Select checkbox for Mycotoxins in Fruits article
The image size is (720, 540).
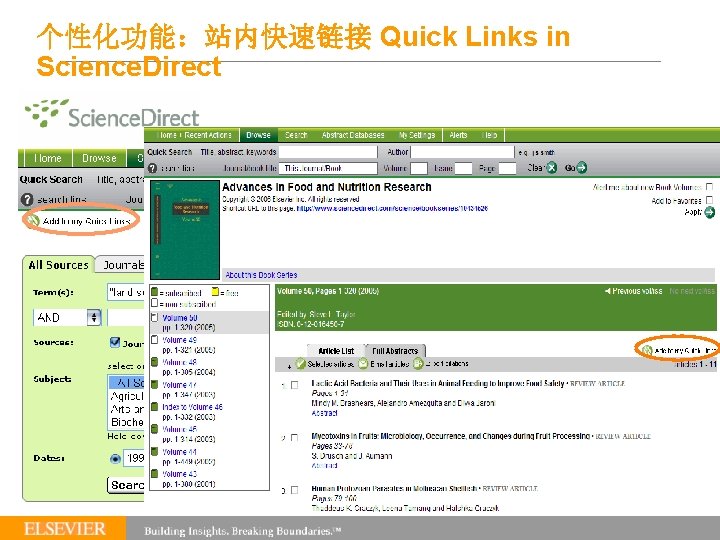[x=295, y=438]
